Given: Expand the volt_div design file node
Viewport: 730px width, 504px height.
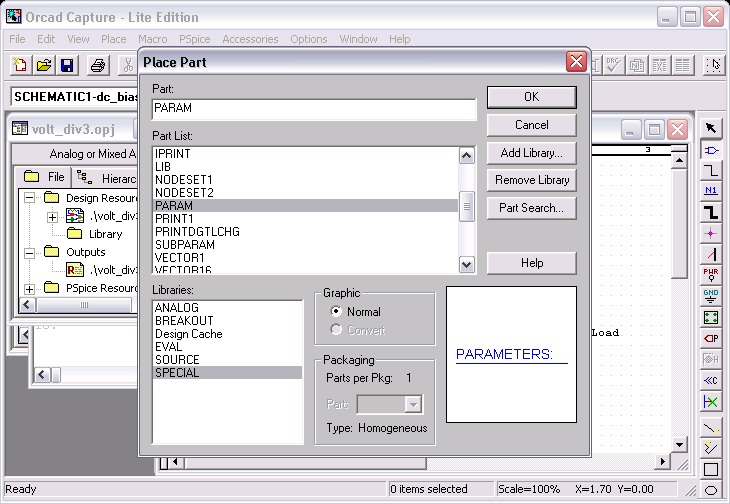Looking at the screenshot, I should (52, 217).
